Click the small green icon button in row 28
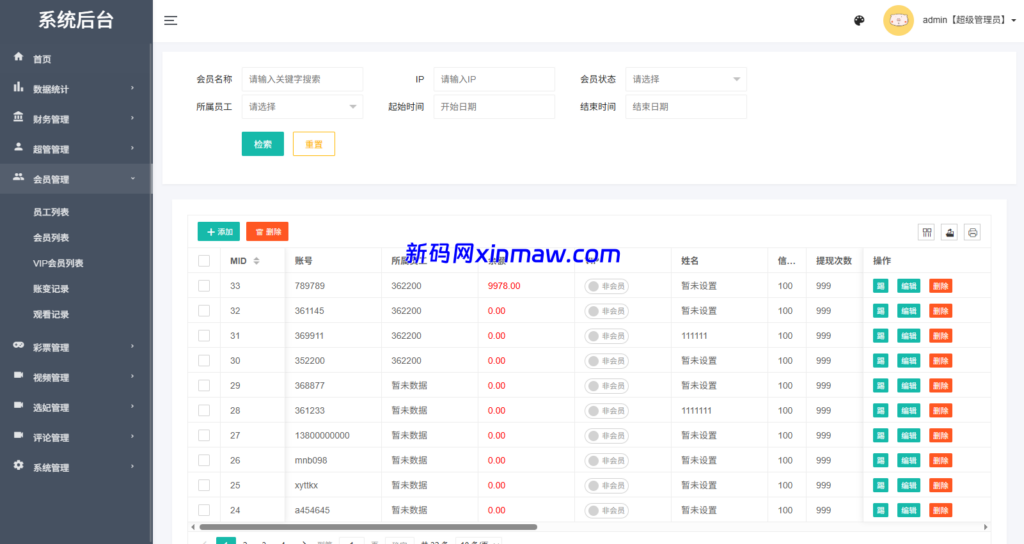The width and height of the screenshot is (1024, 544). pos(880,411)
